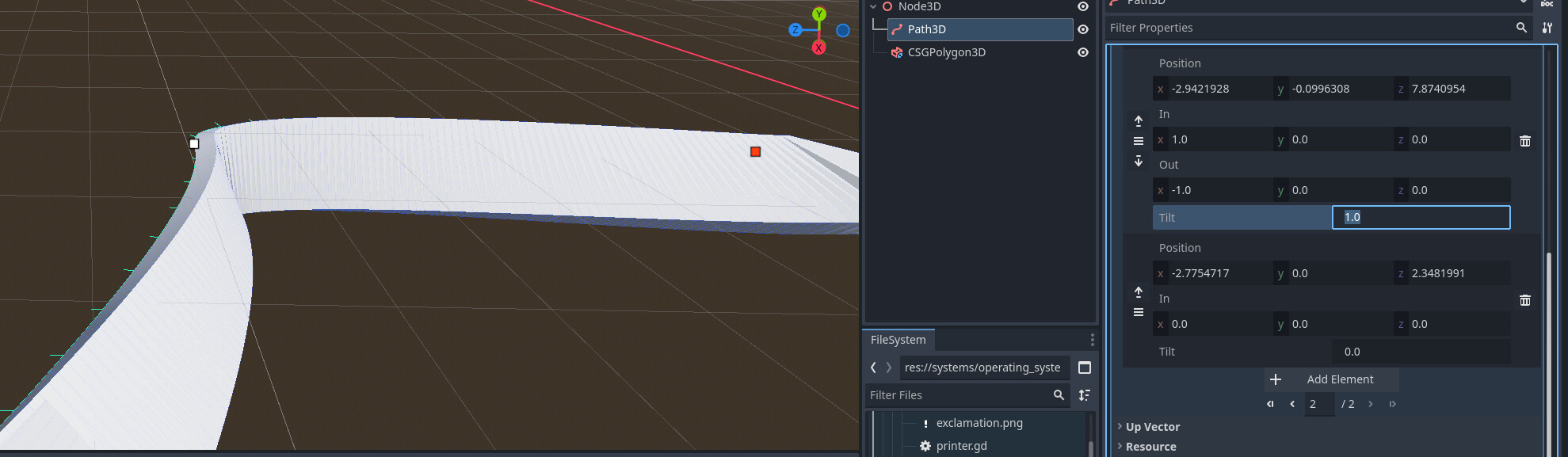Screen dimensions: 1568x457
Task: Click the blue negative-Z gizmo circle
Action: point(843,30)
